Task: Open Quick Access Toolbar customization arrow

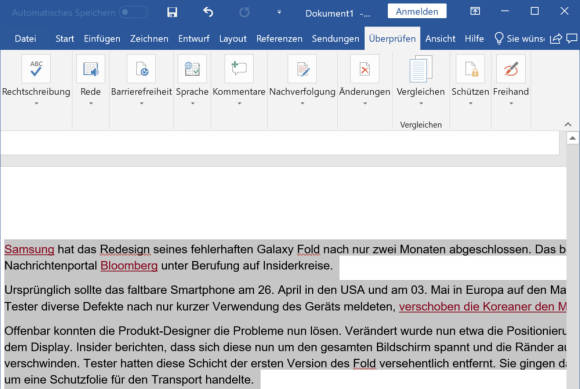Action: [x=279, y=13]
